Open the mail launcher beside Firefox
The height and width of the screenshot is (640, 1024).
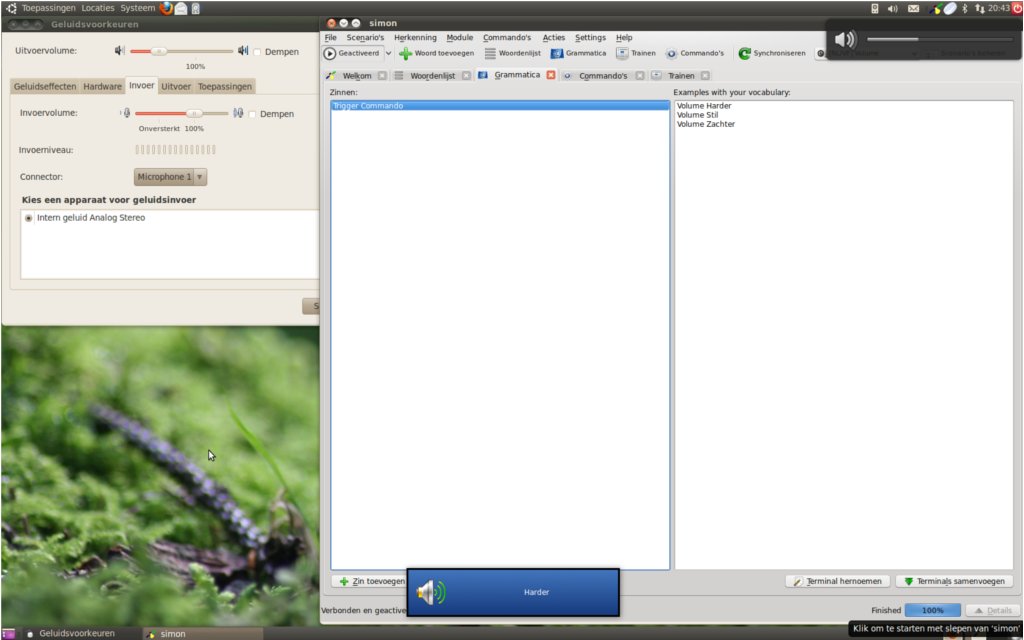tap(181, 8)
